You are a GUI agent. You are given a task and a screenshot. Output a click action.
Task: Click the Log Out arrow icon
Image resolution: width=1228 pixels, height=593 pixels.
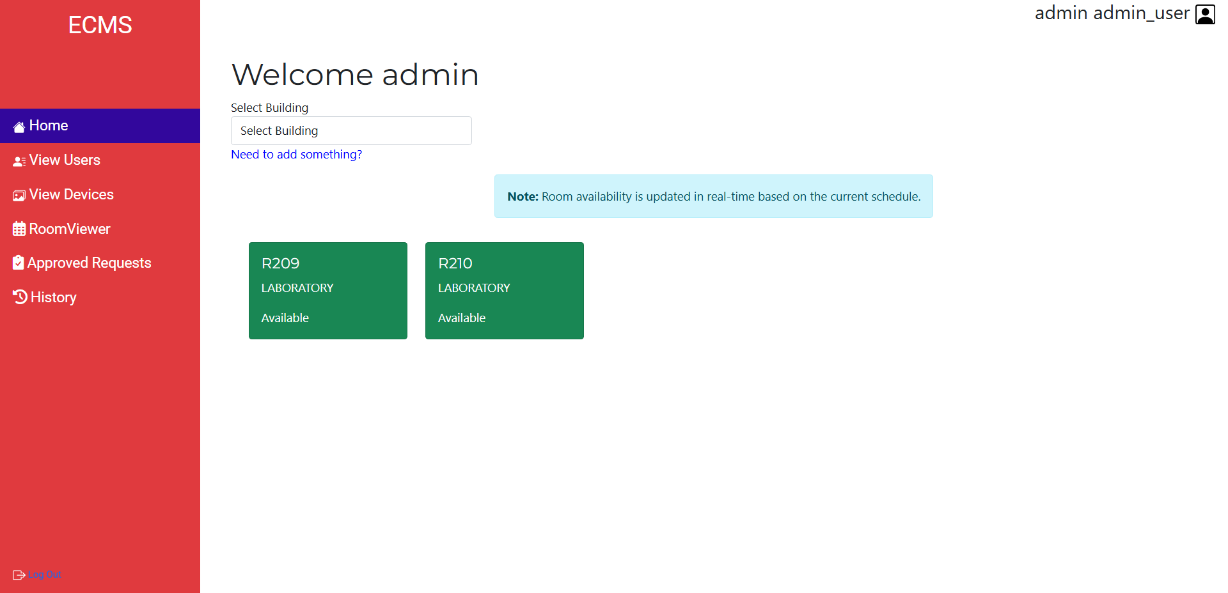(19, 575)
